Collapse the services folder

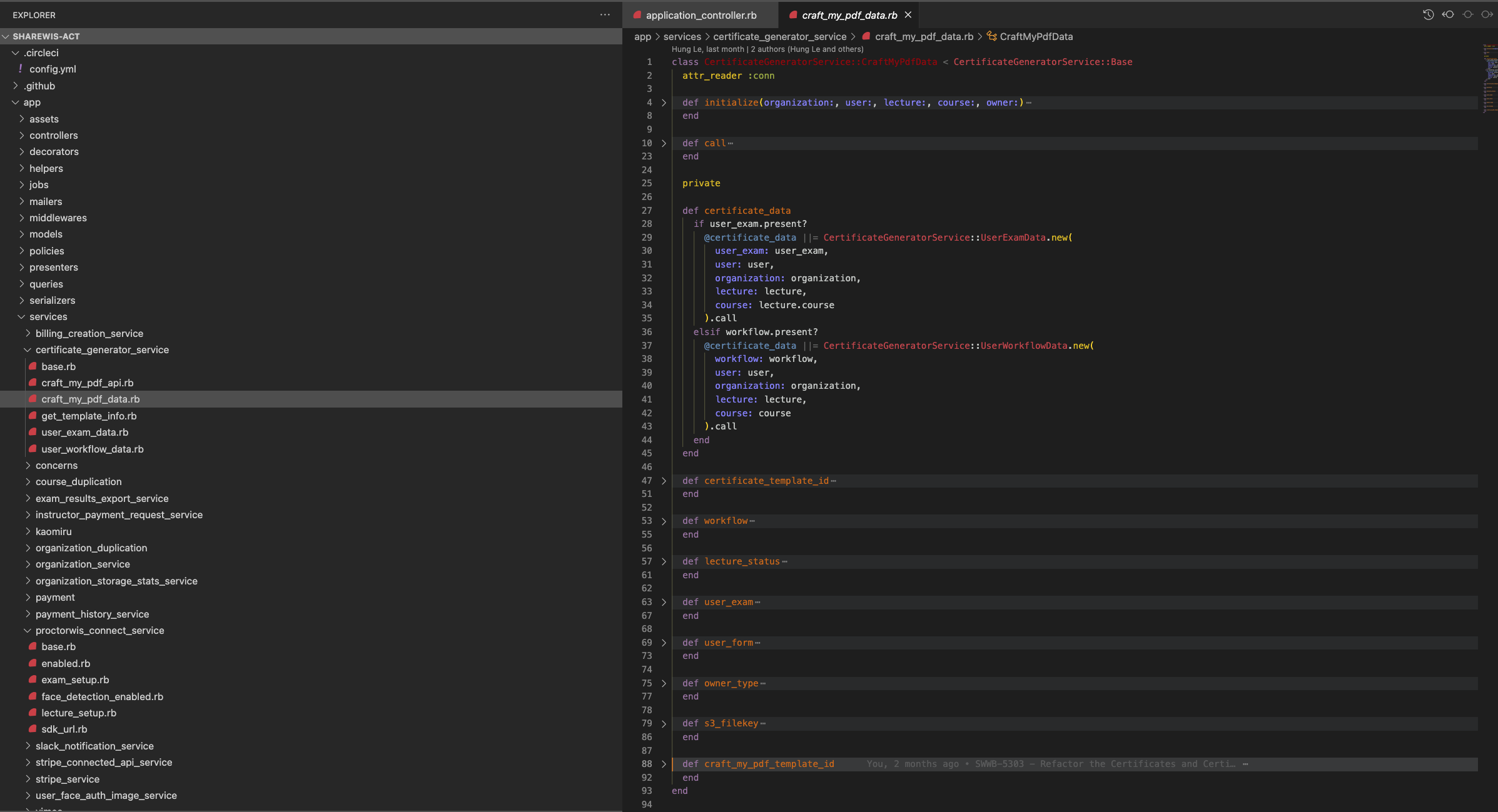click(x=311, y=316)
